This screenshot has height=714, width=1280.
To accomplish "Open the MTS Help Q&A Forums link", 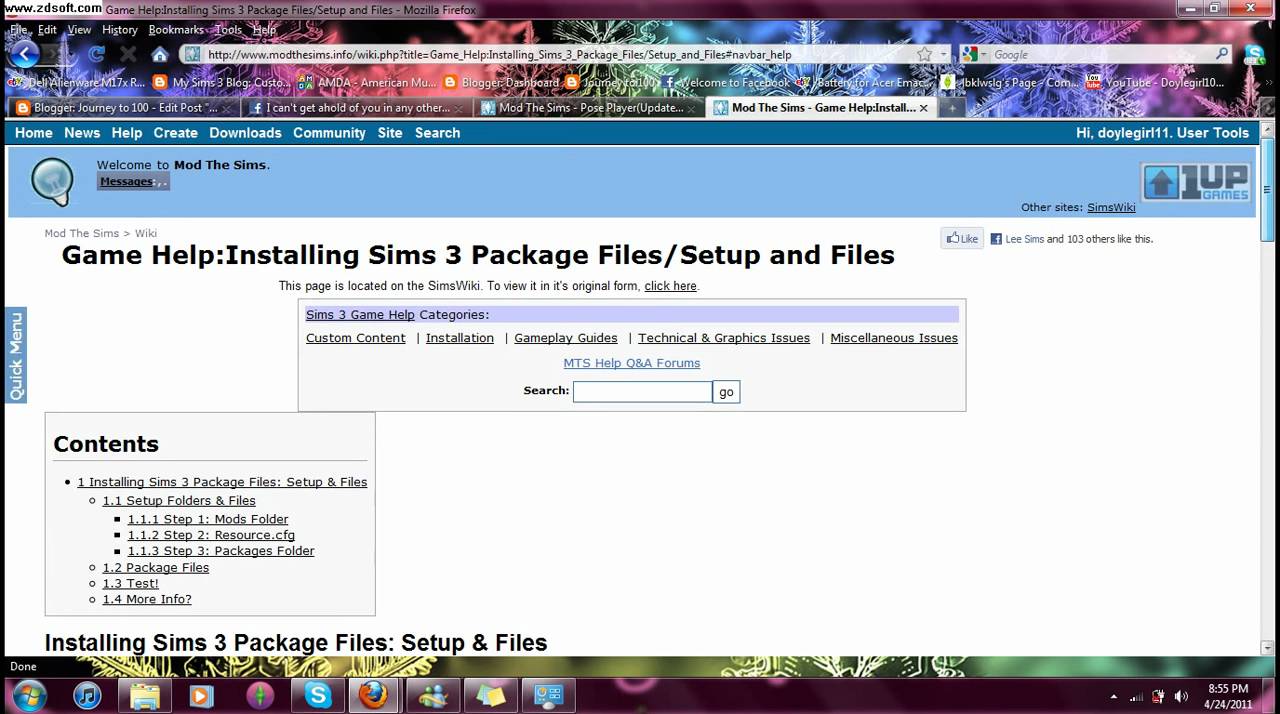I will click(632, 363).
